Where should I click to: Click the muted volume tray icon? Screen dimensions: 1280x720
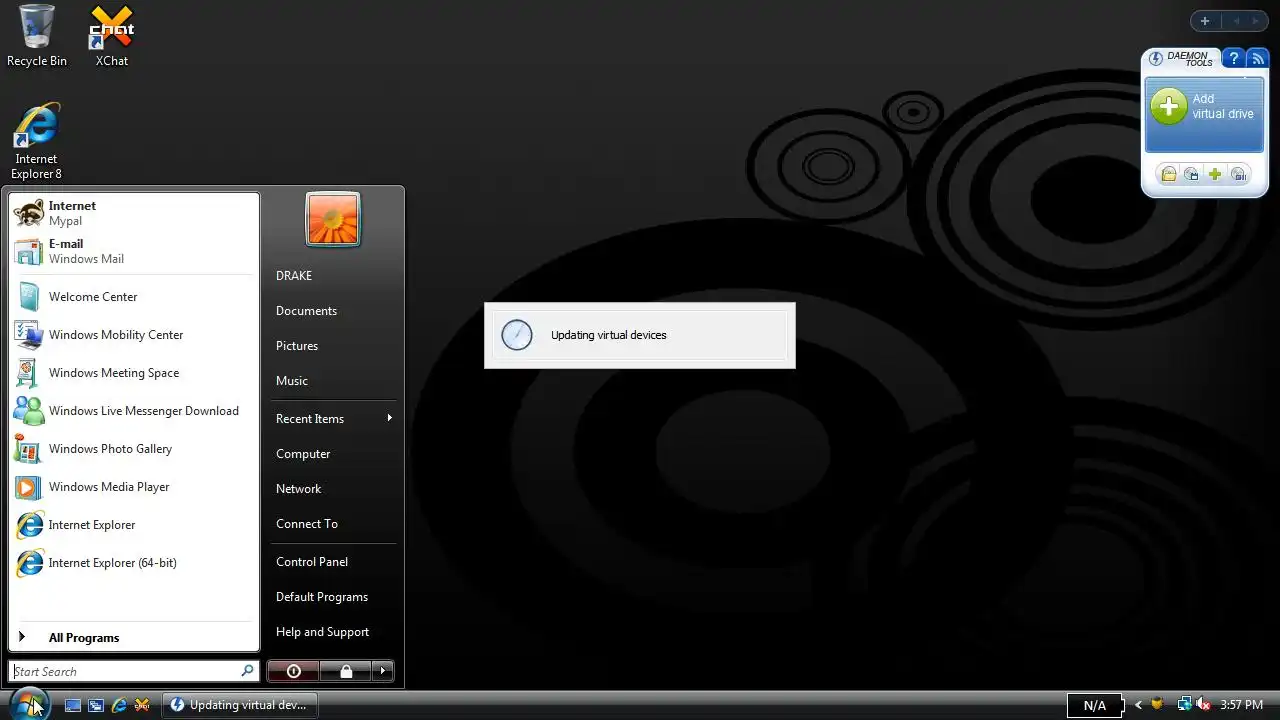[1203, 704]
